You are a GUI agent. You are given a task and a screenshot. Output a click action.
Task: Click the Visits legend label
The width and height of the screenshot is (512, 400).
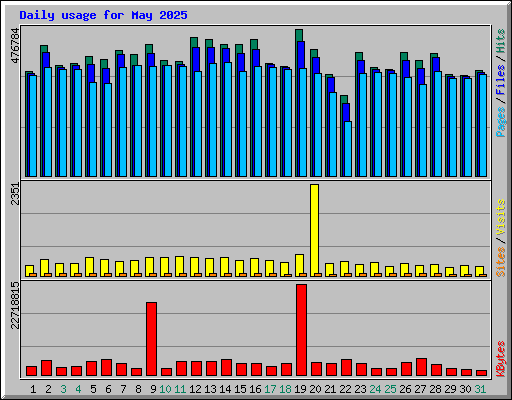pyautogui.click(x=501, y=218)
